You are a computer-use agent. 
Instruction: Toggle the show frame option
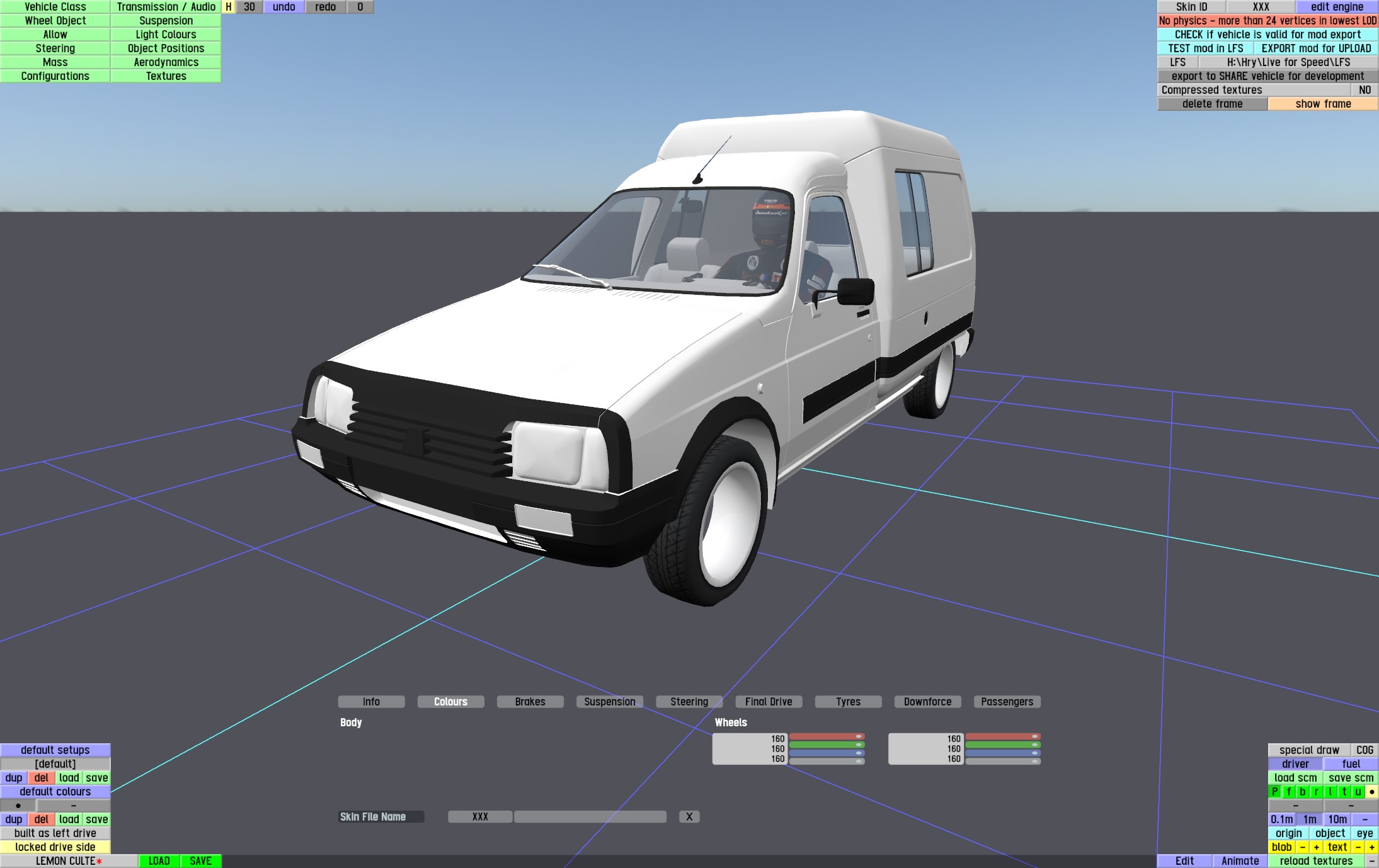pos(1323,104)
